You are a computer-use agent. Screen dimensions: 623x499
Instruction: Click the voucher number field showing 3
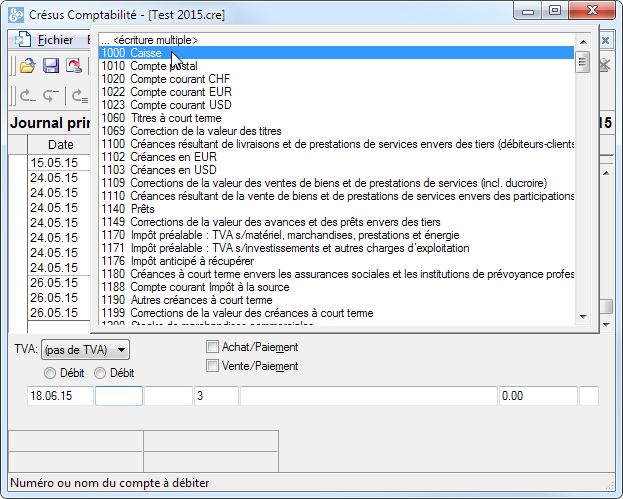coord(217,396)
